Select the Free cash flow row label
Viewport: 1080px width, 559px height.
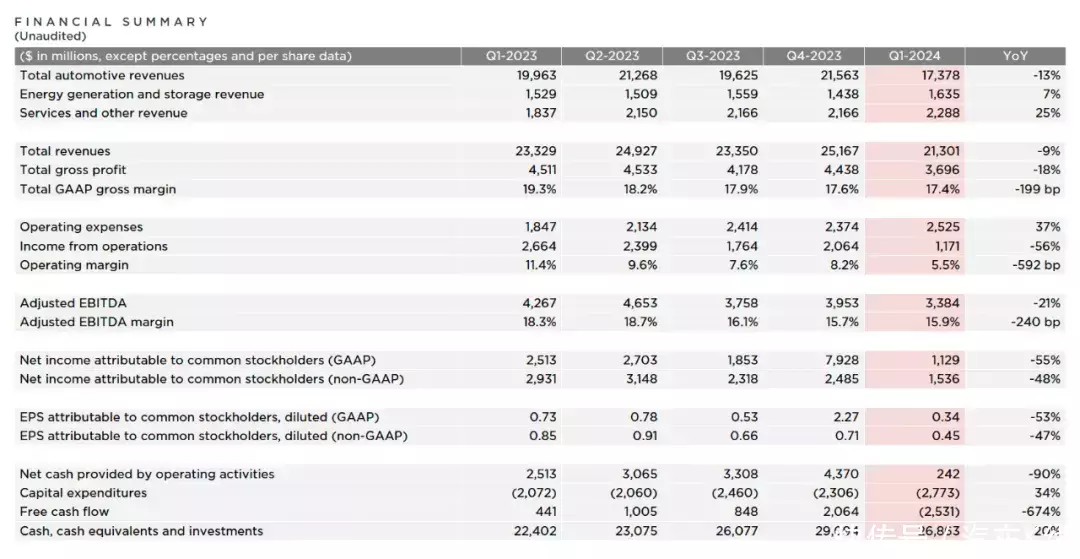click(x=63, y=512)
